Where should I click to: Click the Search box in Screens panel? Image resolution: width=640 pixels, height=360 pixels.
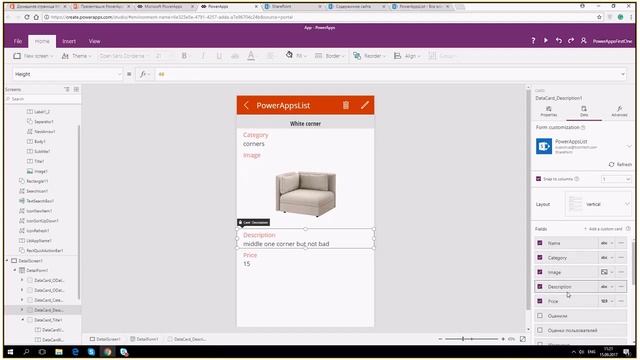(x=42, y=99)
